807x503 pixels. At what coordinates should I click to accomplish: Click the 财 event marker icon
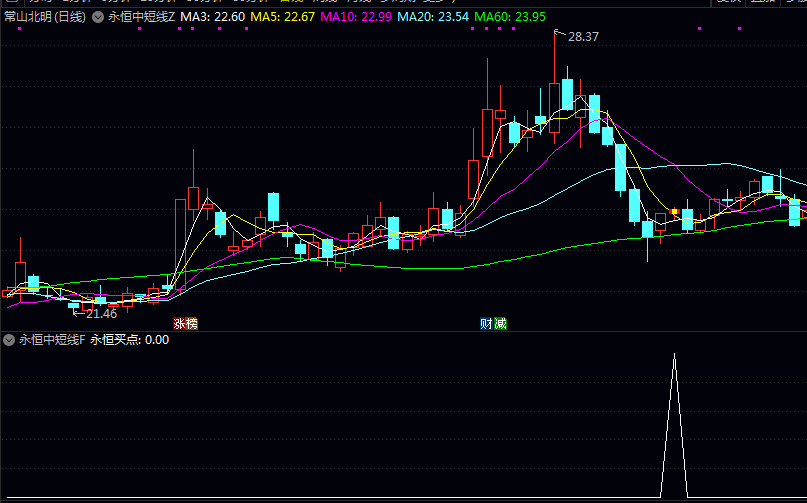(x=486, y=323)
